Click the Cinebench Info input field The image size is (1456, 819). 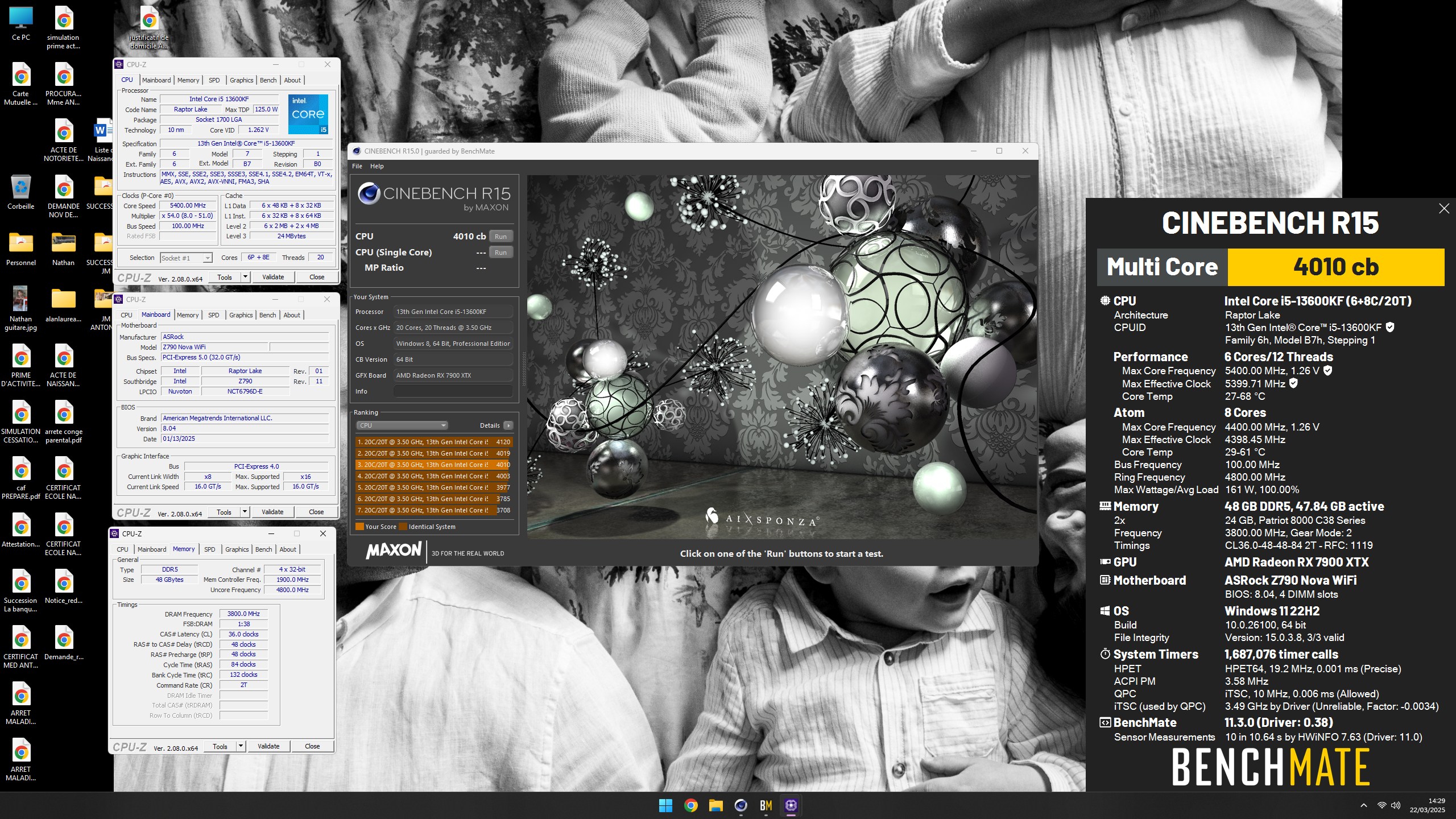(x=453, y=391)
